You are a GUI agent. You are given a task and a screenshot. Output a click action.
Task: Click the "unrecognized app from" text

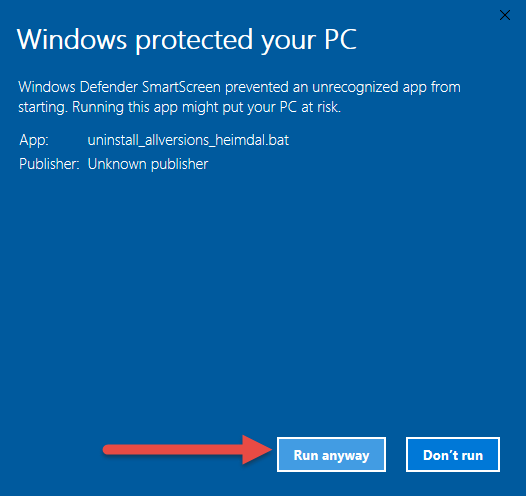click(x=386, y=88)
